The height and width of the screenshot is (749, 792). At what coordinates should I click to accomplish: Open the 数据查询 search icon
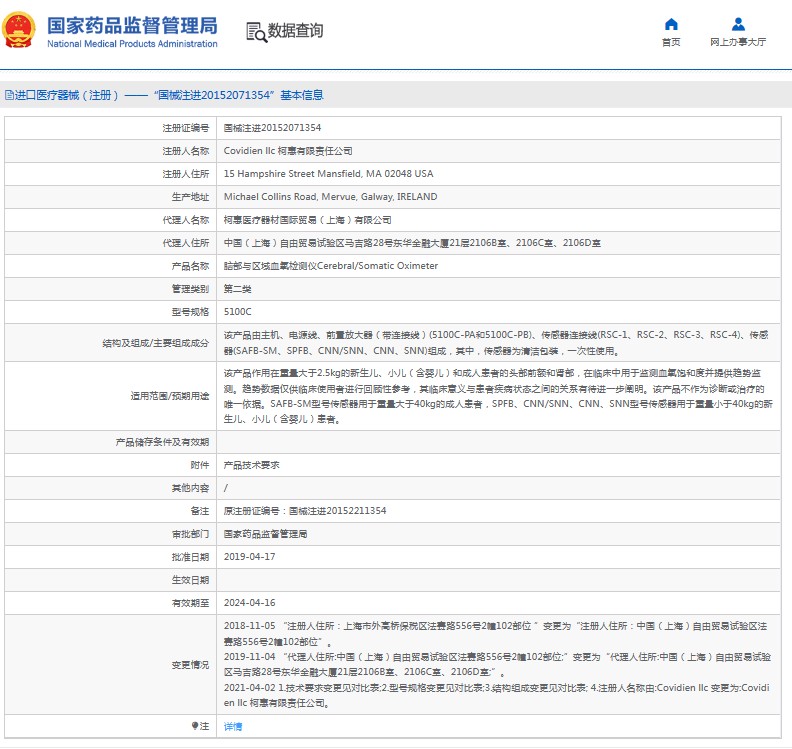pos(256,32)
